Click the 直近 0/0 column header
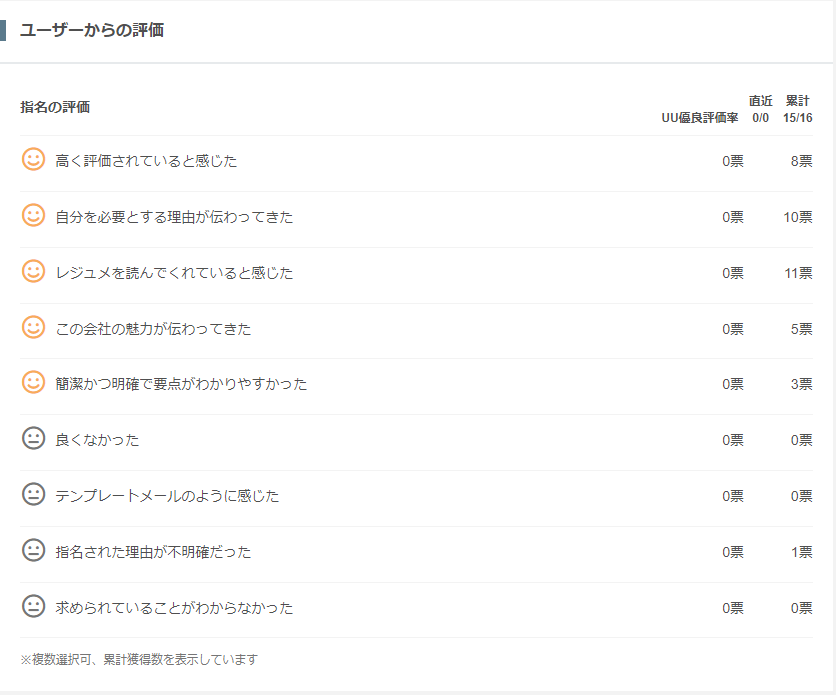This screenshot has height=695, width=836. coord(760,109)
